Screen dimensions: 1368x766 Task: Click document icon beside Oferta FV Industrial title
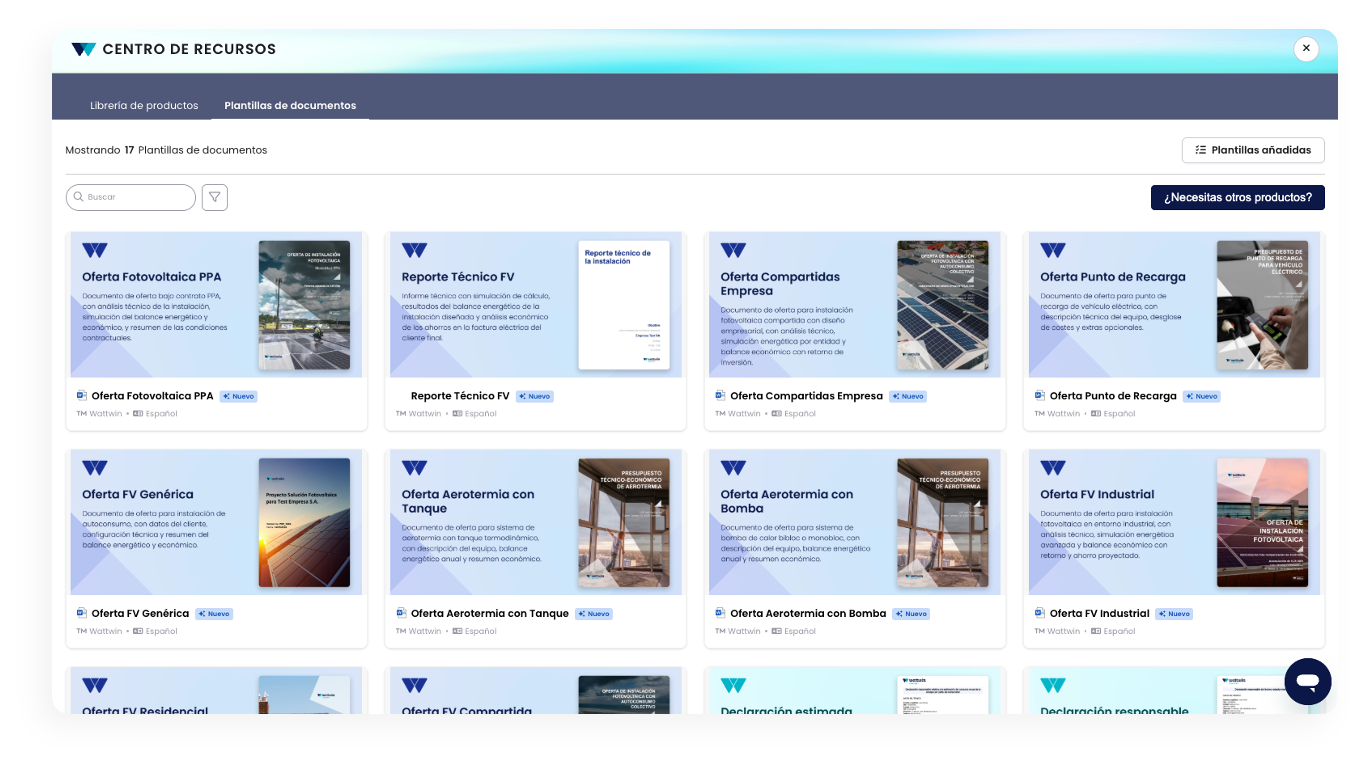point(1040,613)
